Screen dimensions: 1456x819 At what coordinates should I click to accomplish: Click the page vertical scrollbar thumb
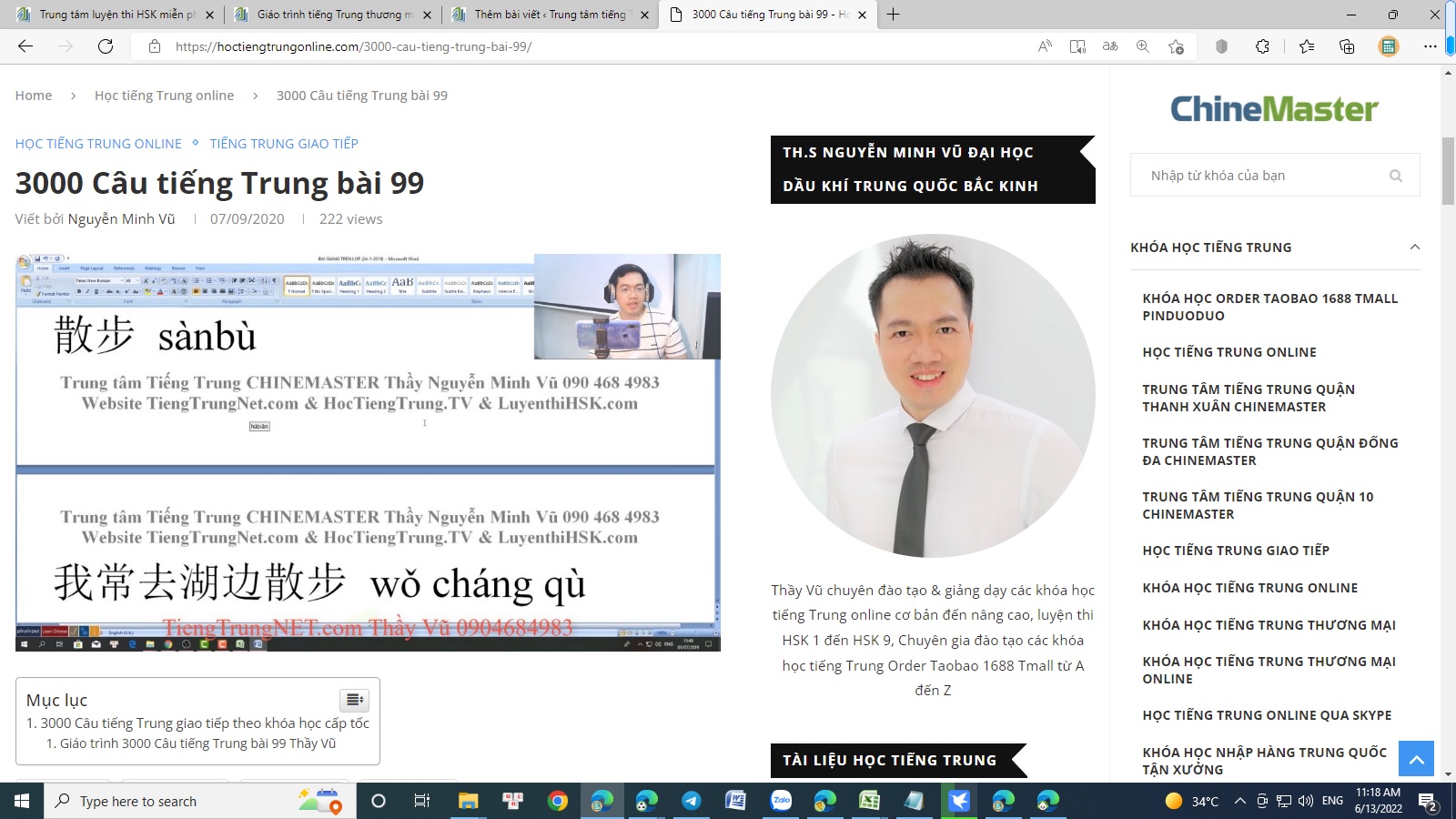tap(1448, 171)
